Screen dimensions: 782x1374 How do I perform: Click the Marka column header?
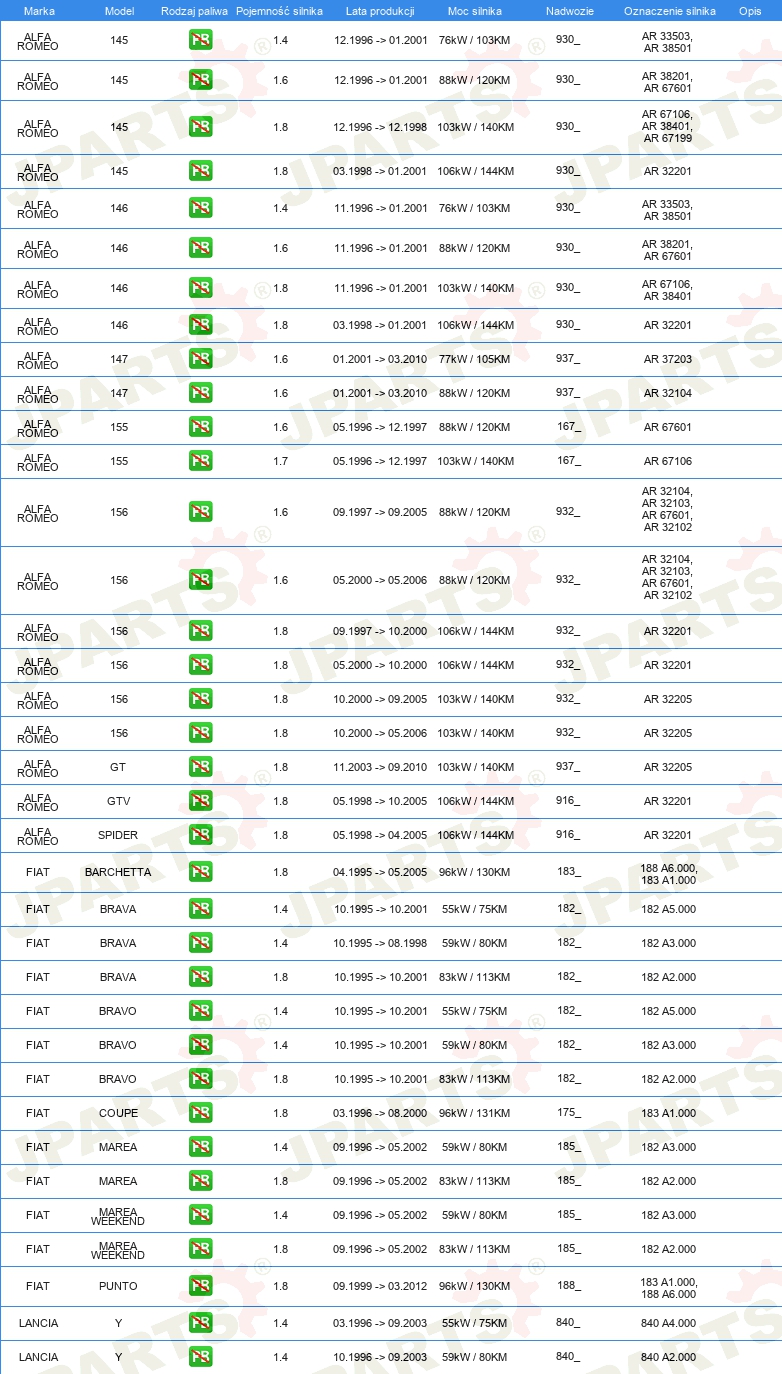click(38, 10)
